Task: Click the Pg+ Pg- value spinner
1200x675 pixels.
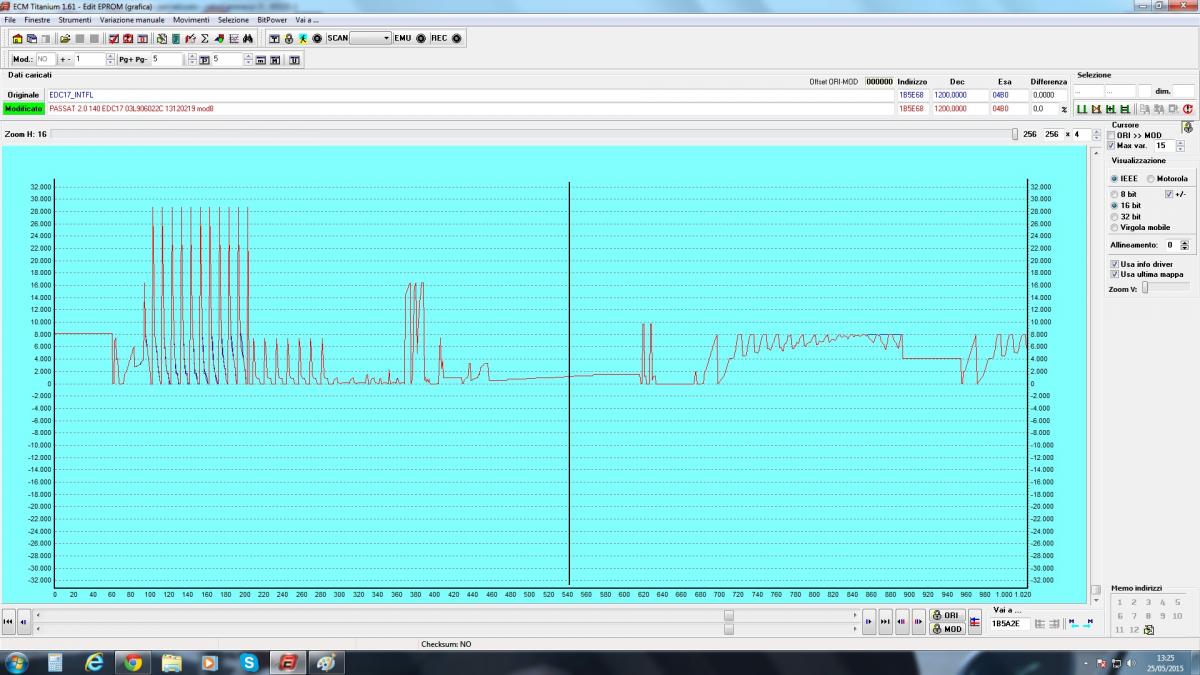Action: [x=191, y=59]
